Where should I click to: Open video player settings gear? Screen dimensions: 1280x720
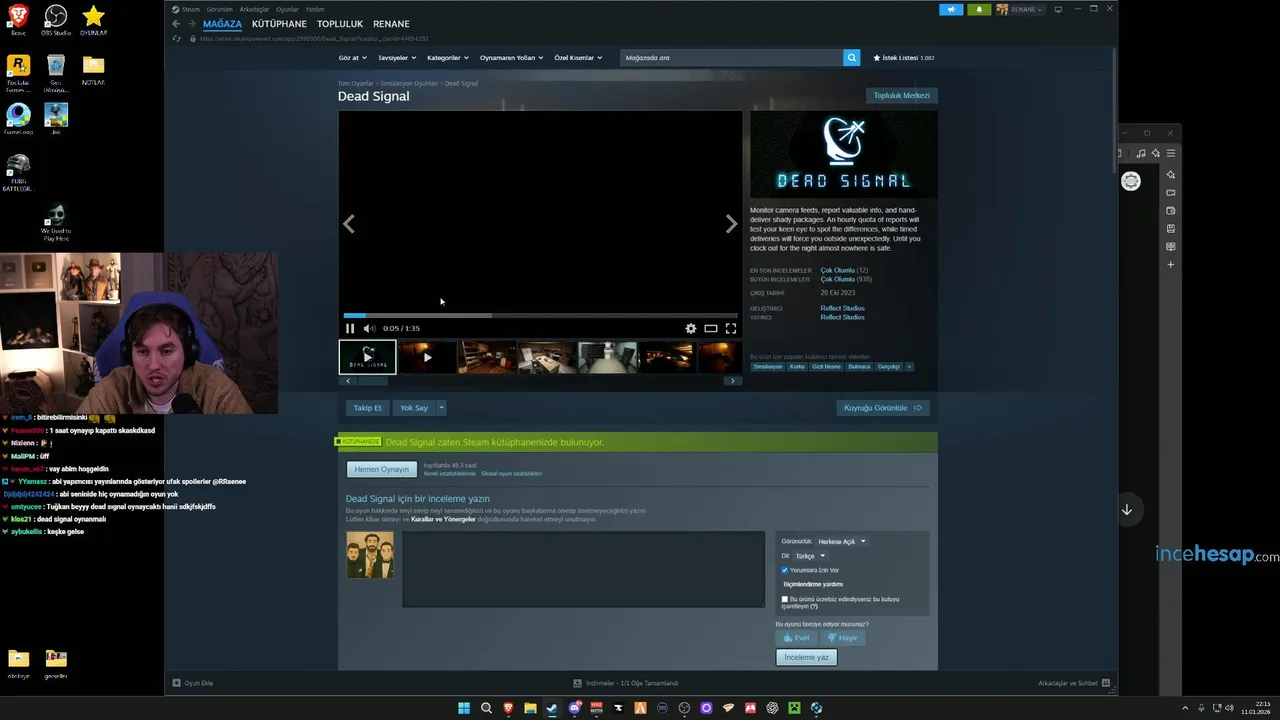coord(690,328)
